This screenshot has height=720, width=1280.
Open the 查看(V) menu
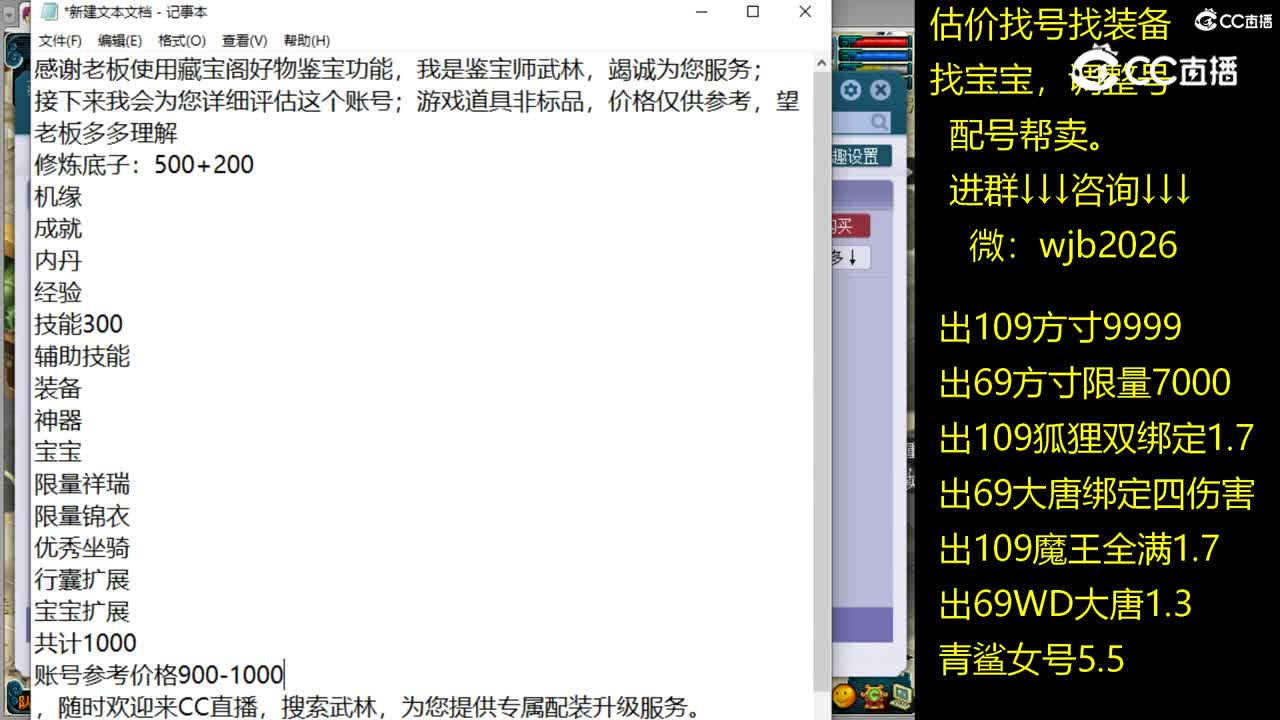(244, 40)
